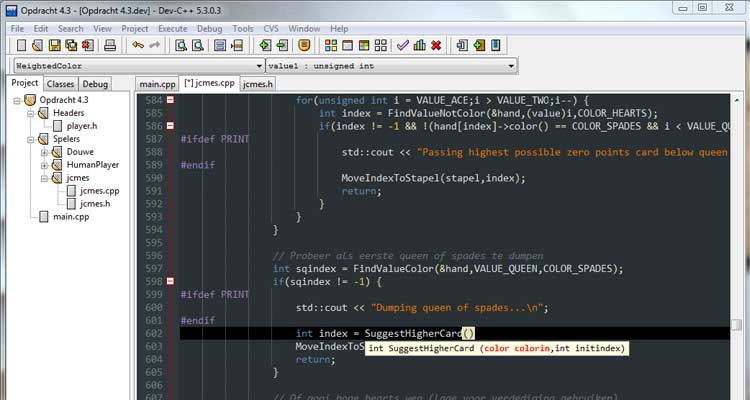This screenshot has width=750, height=400.
Task: Open the Debug menu
Action: [x=210, y=29]
